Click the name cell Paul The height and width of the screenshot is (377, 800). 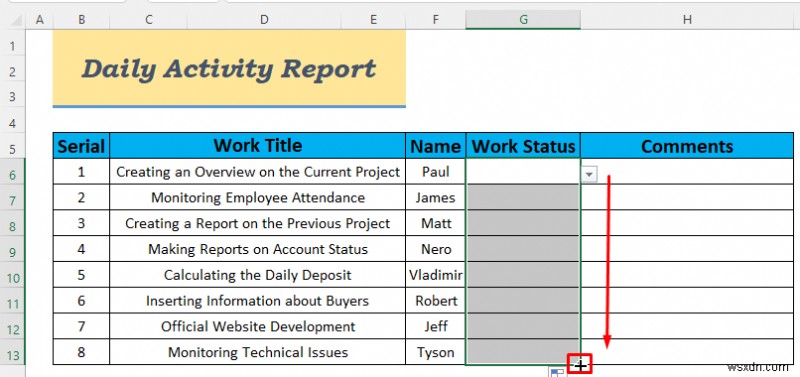pos(436,172)
